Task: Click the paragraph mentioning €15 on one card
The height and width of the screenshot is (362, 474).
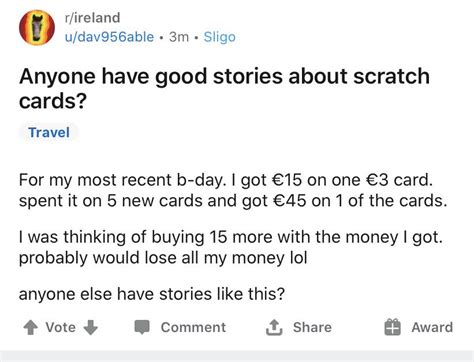Action: [x=233, y=190]
